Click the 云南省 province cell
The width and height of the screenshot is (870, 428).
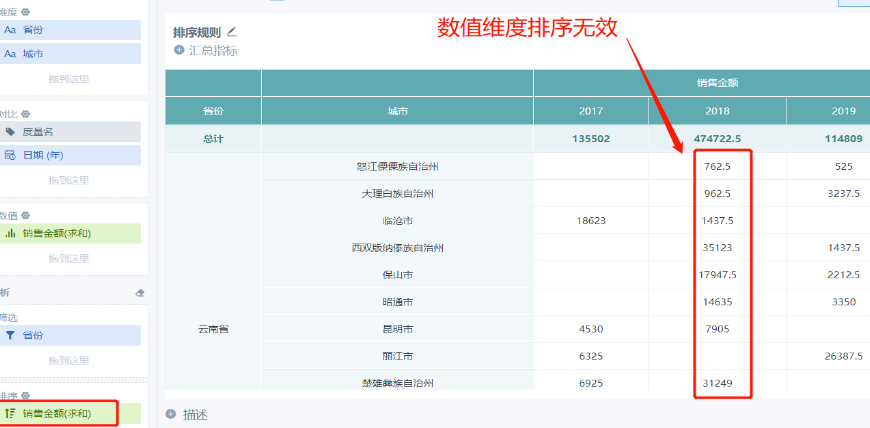pos(213,329)
